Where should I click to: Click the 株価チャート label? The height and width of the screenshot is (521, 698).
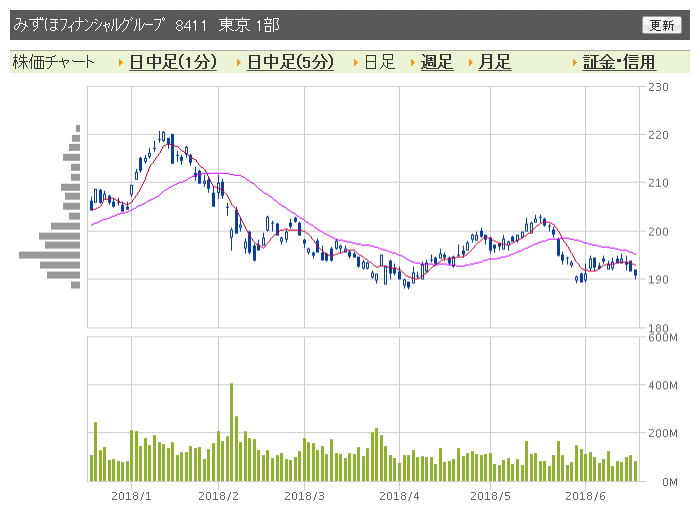[54, 62]
